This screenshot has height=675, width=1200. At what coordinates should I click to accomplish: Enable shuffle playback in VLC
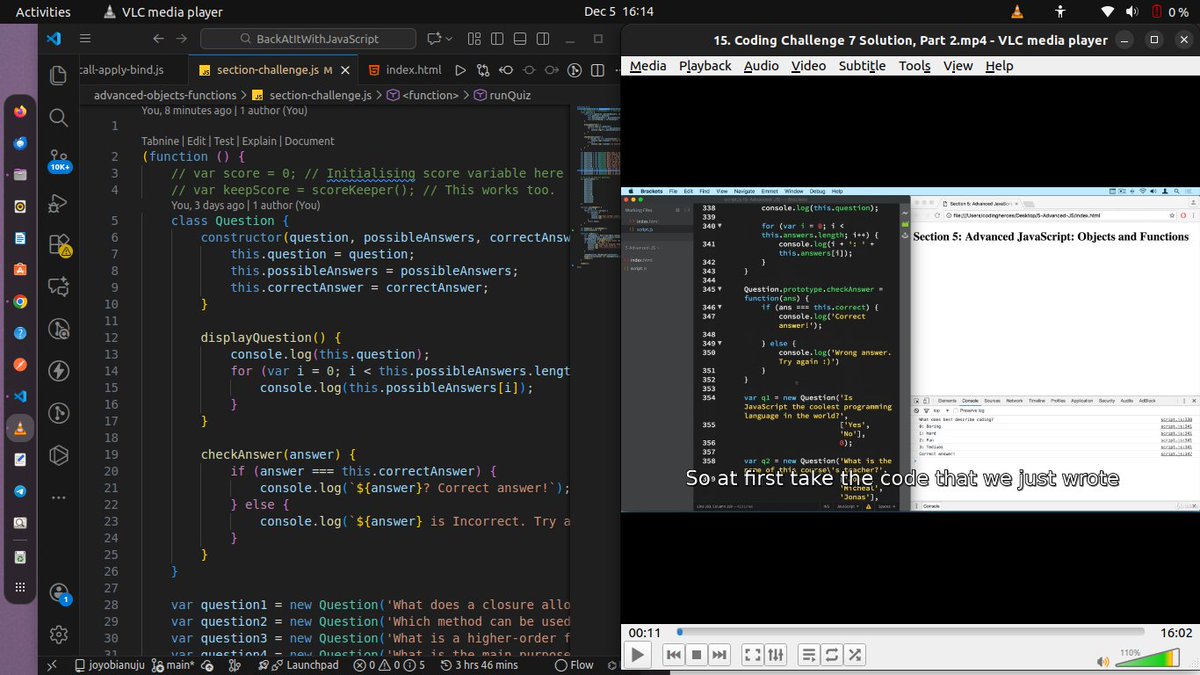click(855, 654)
